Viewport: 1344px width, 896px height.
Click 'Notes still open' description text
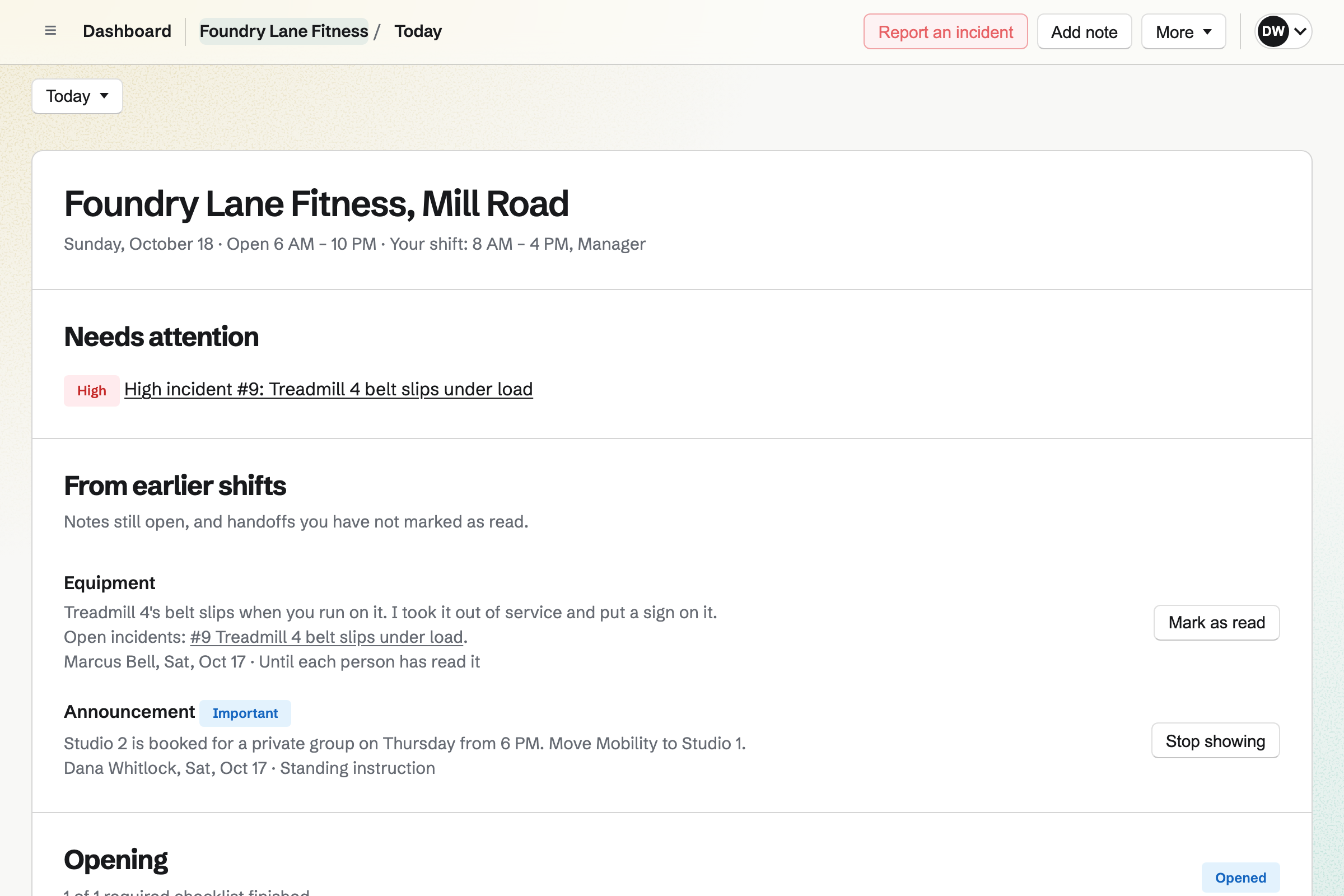(x=296, y=522)
